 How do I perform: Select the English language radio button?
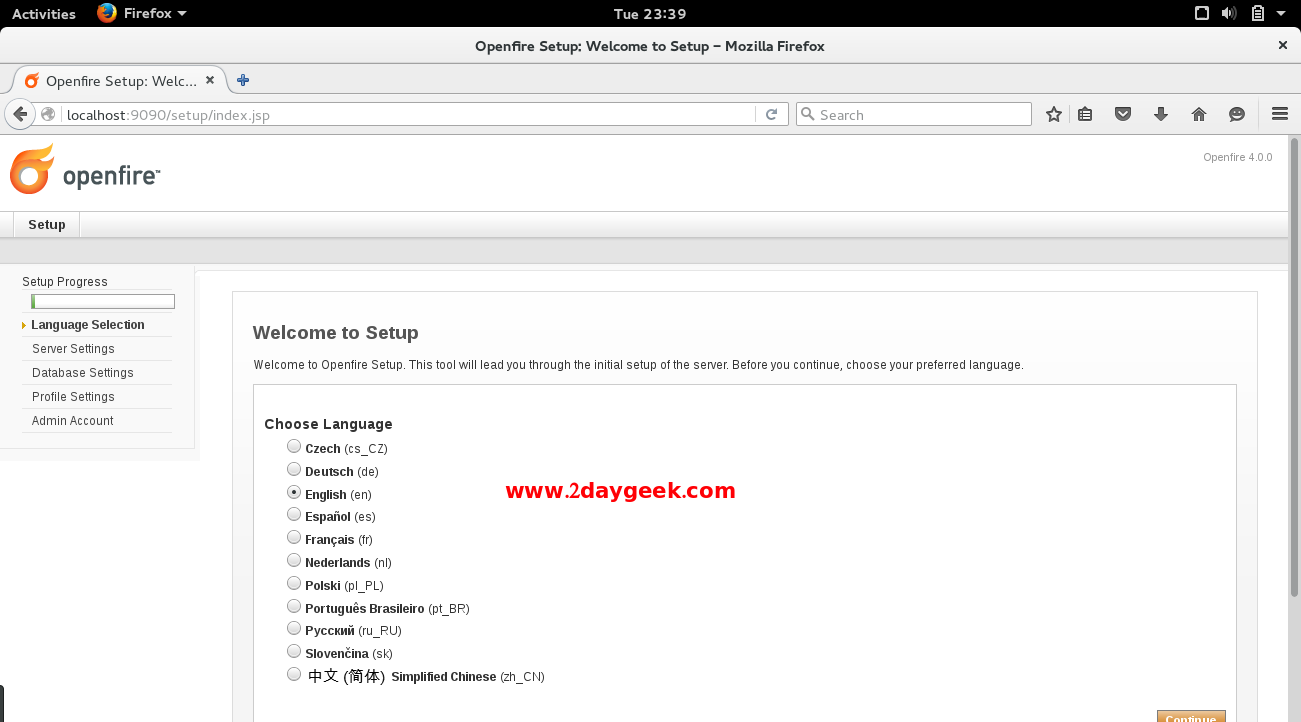[x=294, y=492]
